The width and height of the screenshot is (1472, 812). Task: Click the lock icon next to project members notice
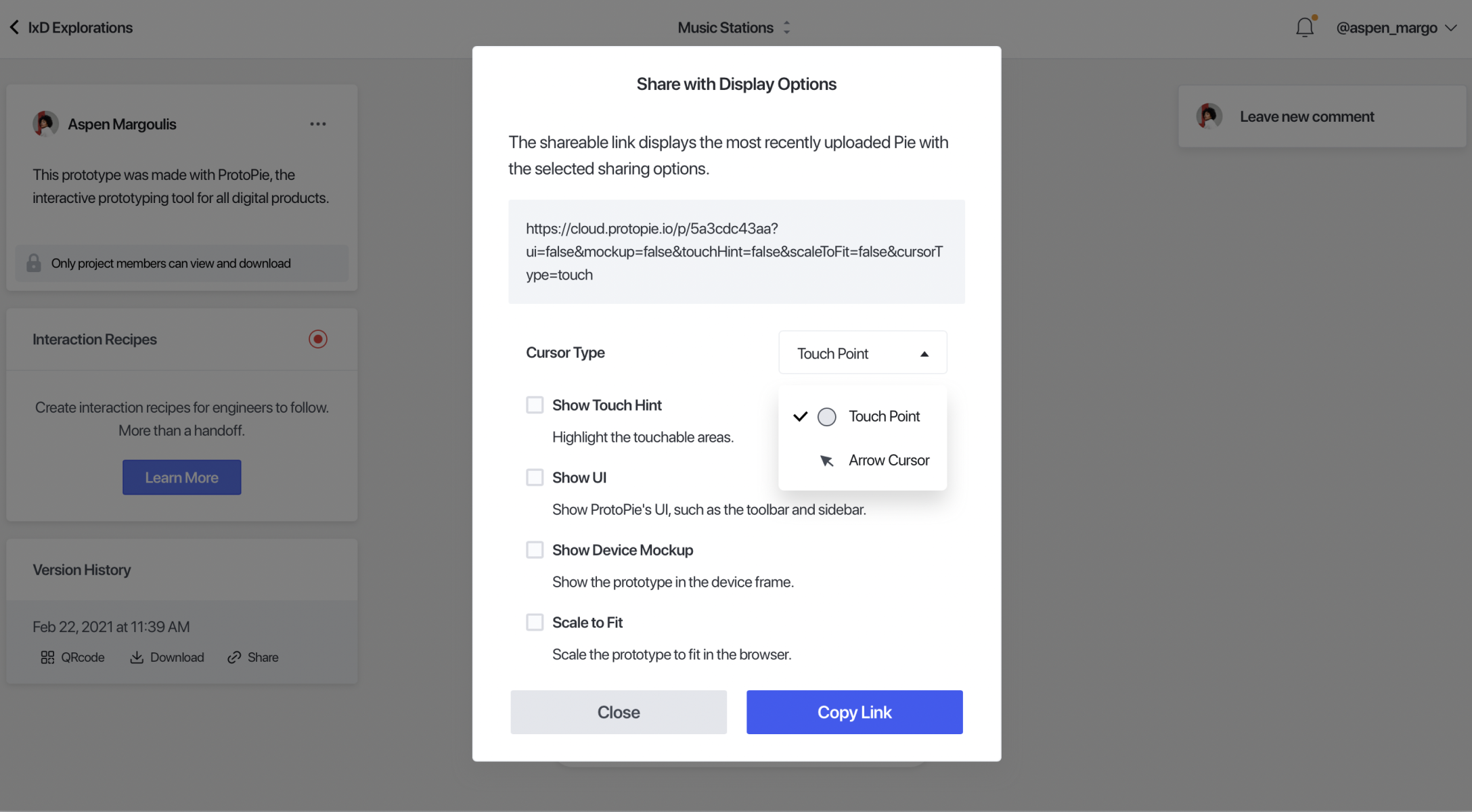(34, 263)
